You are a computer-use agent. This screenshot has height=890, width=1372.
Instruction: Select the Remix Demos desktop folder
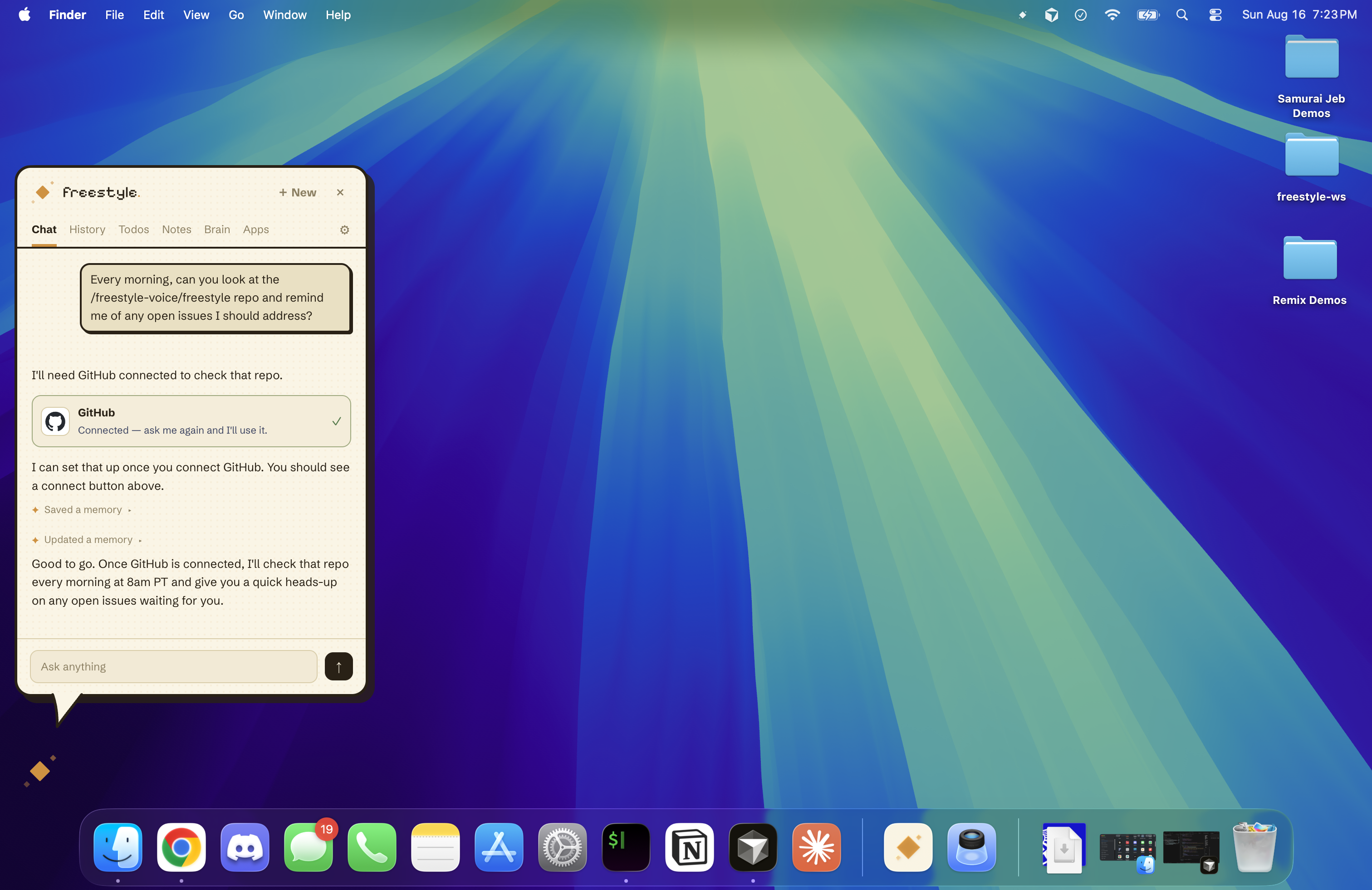(1310, 270)
